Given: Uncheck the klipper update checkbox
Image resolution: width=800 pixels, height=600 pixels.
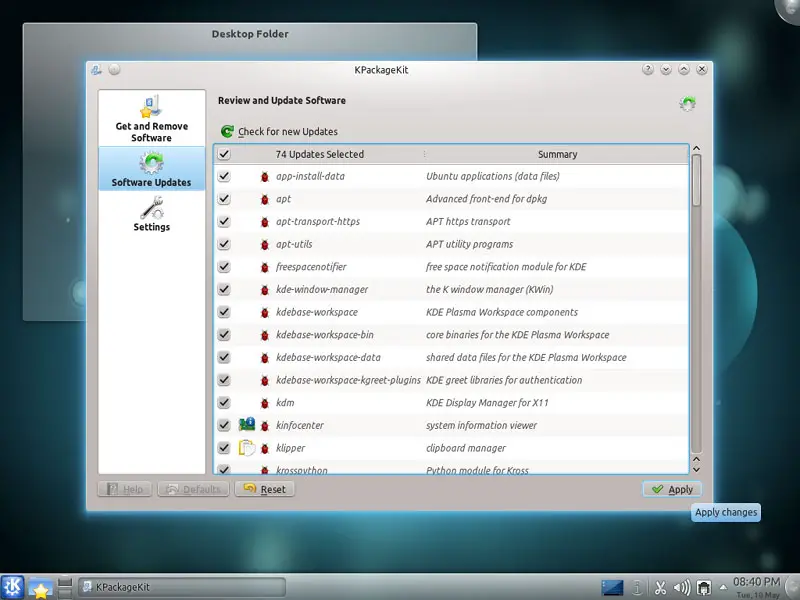Looking at the screenshot, I should [224, 448].
